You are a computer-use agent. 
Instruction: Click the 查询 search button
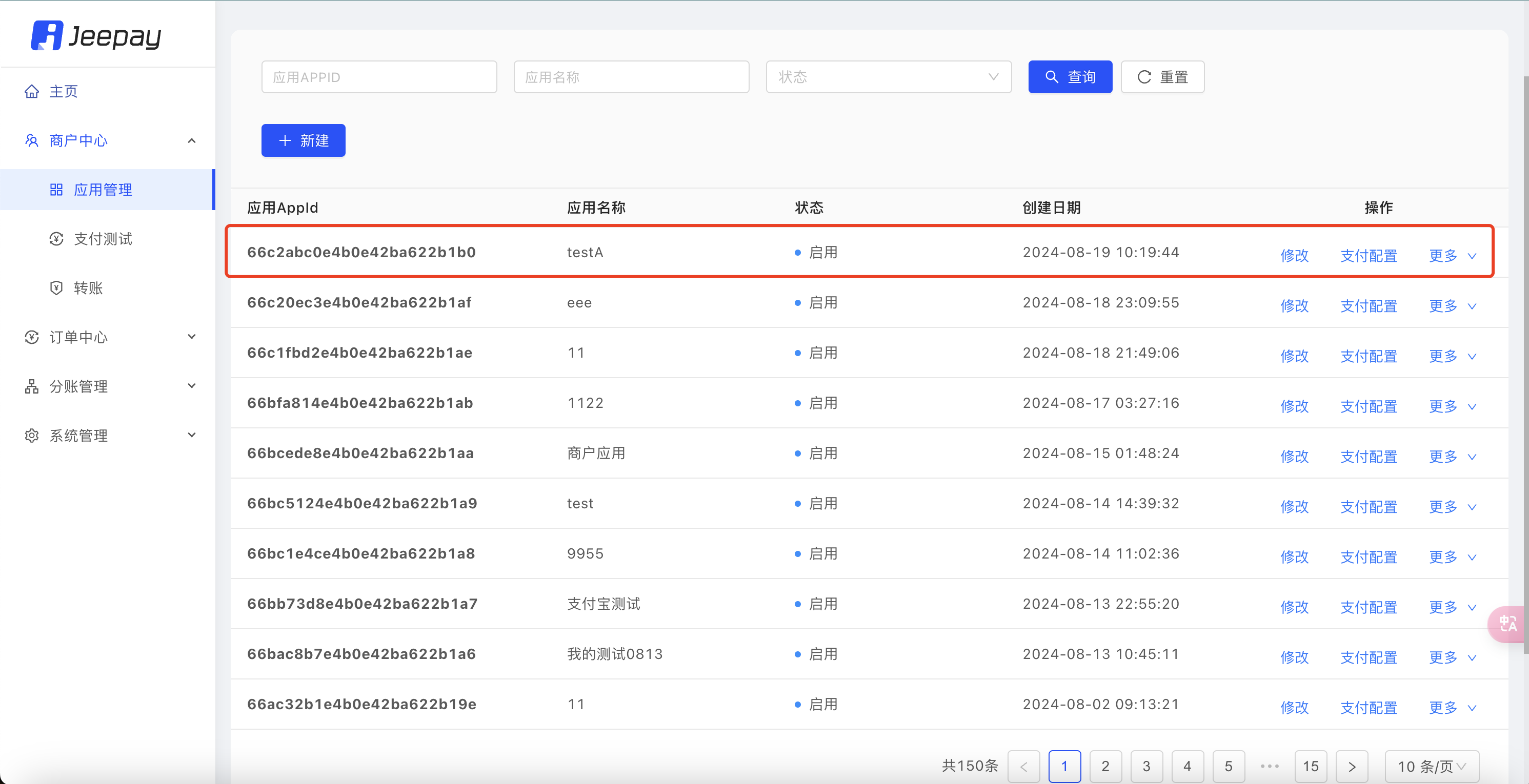(1070, 77)
